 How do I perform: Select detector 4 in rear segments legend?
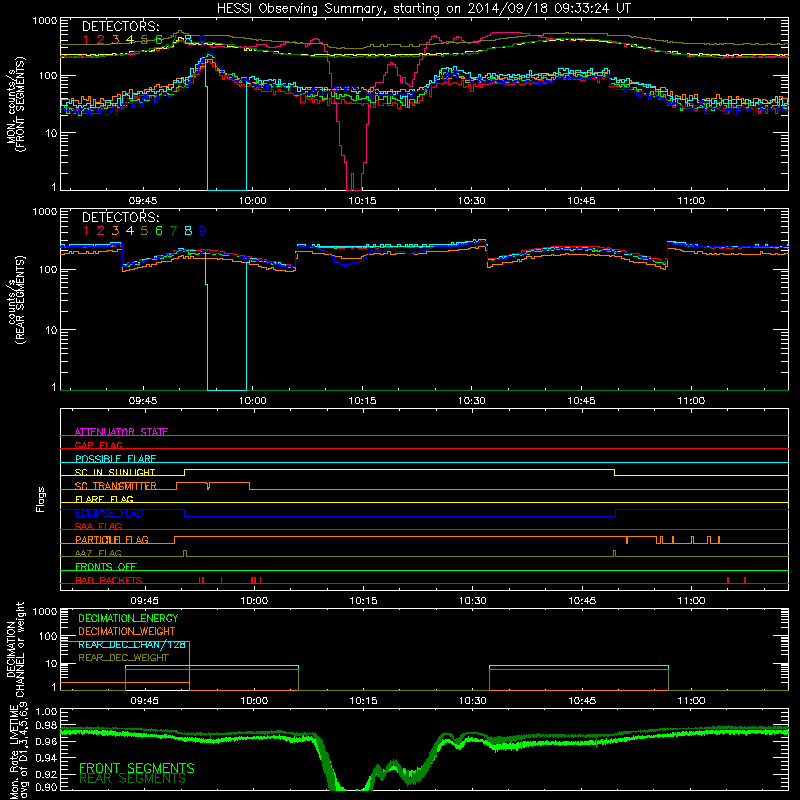point(130,231)
